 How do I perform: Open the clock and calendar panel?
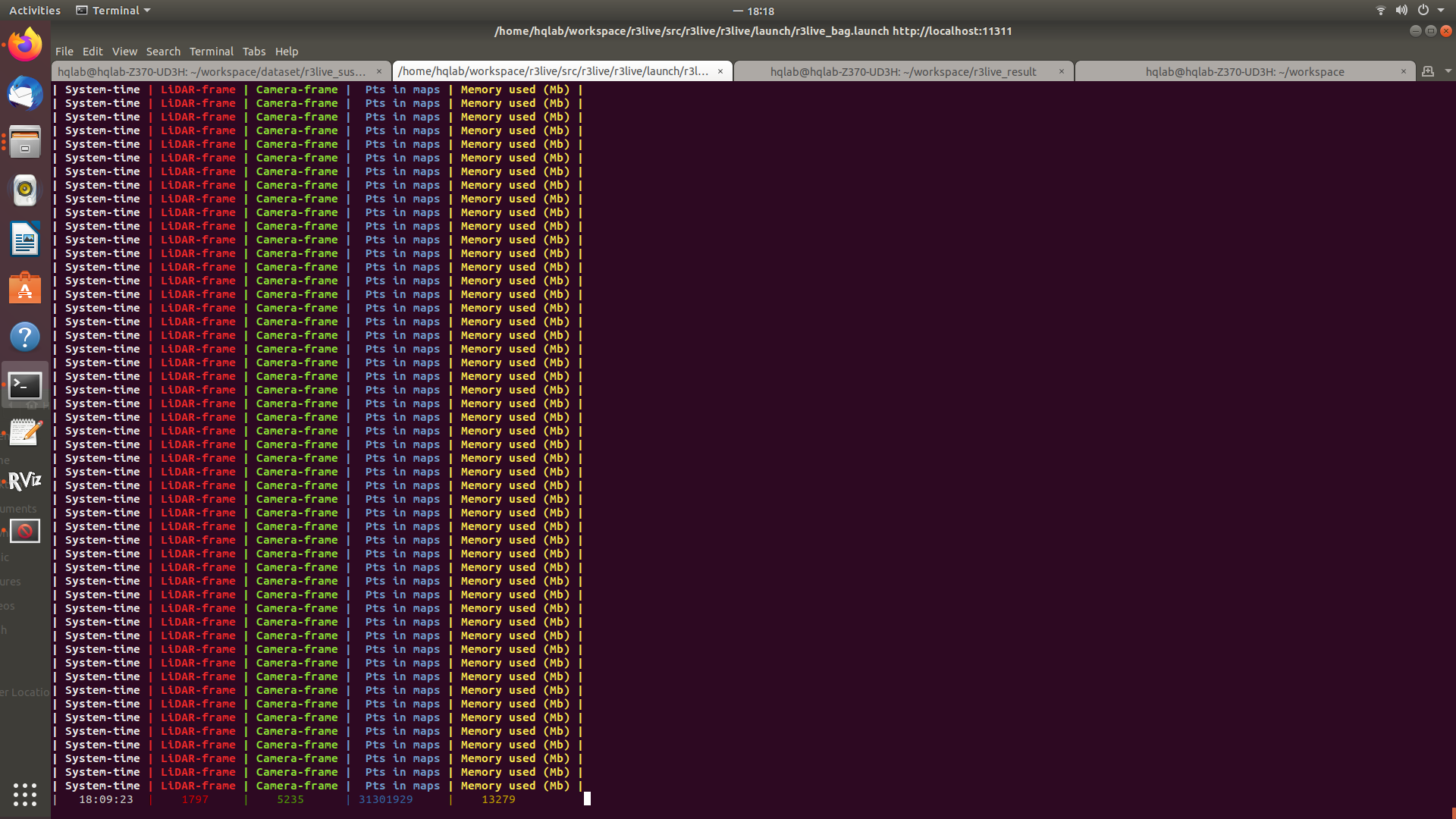click(x=760, y=11)
